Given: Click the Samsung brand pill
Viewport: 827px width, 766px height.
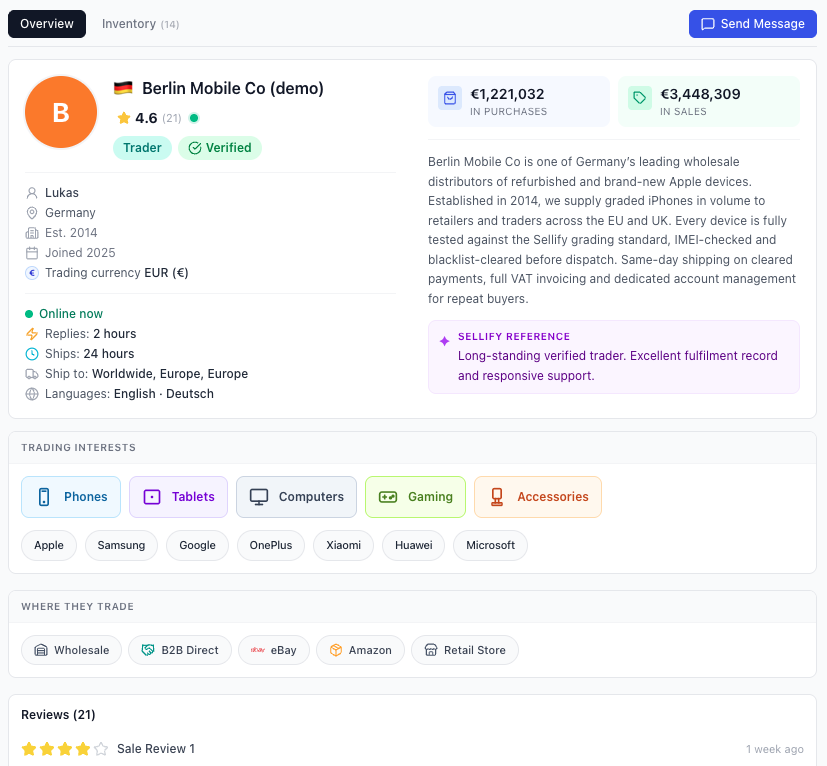Looking at the screenshot, I should [121, 545].
